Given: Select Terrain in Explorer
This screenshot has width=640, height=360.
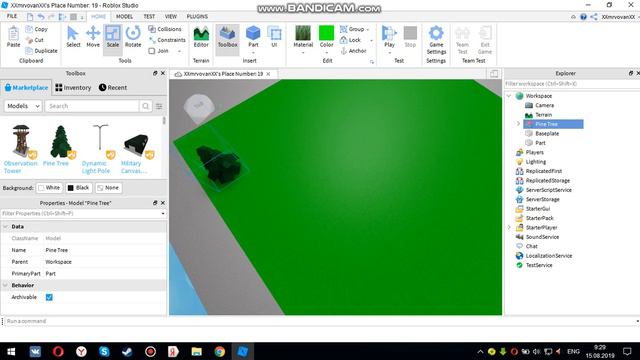Looking at the screenshot, I should coord(543,115).
